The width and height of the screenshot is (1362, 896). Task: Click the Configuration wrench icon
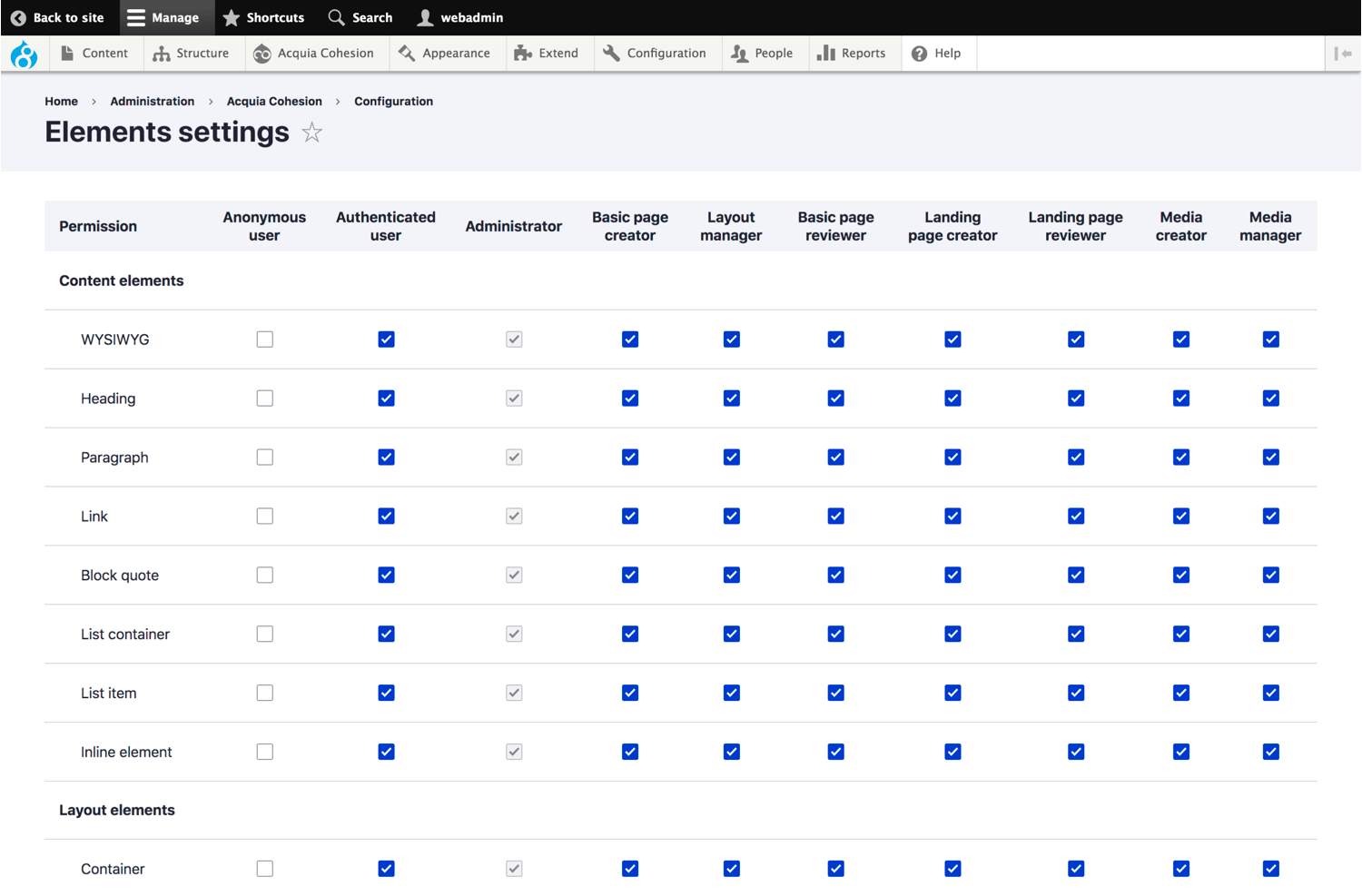pos(611,54)
